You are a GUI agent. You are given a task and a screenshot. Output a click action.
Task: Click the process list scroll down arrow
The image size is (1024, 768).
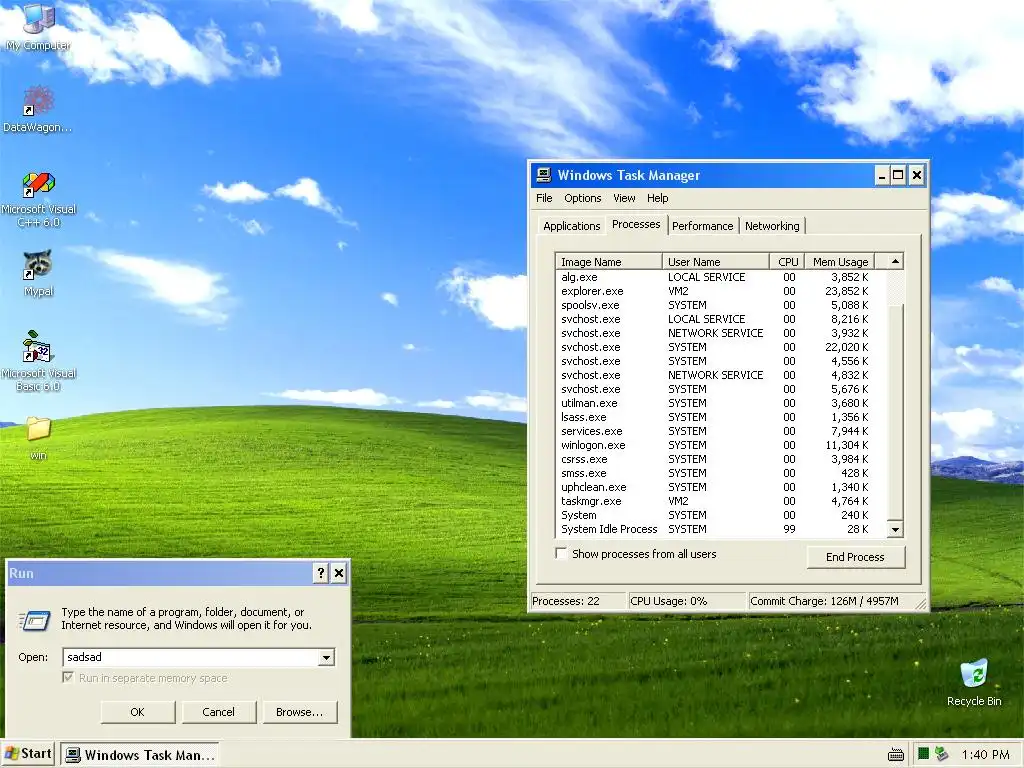[x=895, y=530]
